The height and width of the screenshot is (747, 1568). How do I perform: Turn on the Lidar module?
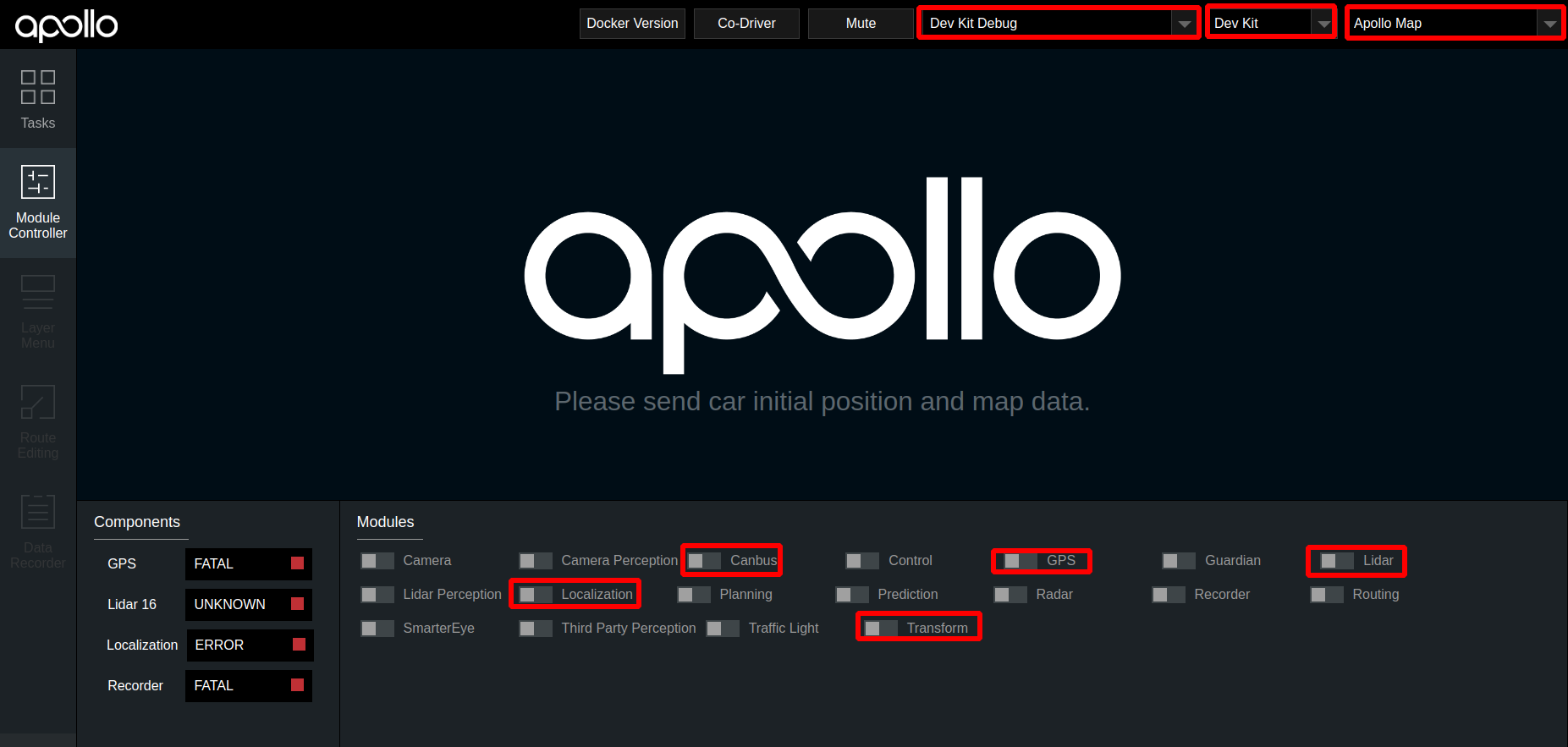(x=1337, y=561)
